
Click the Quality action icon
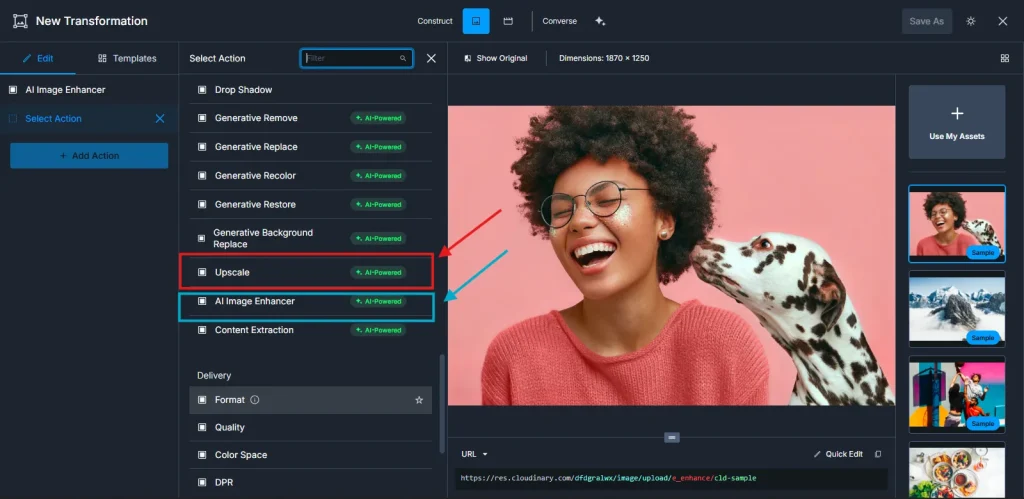pos(202,427)
